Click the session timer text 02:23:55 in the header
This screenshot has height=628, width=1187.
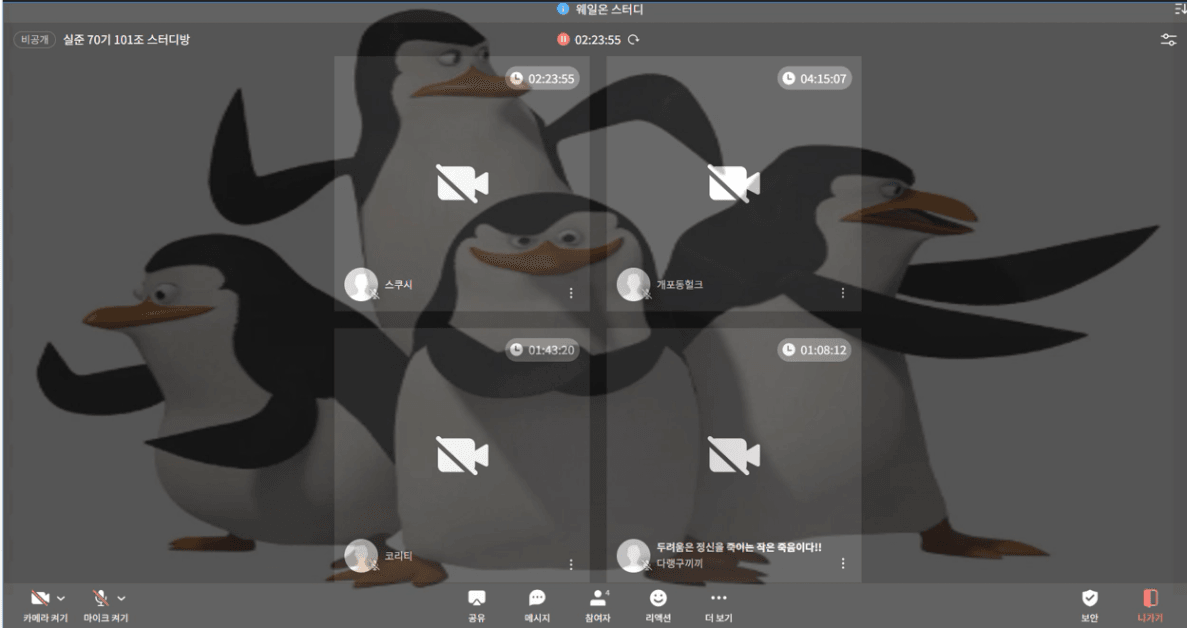(x=597, y=39)
